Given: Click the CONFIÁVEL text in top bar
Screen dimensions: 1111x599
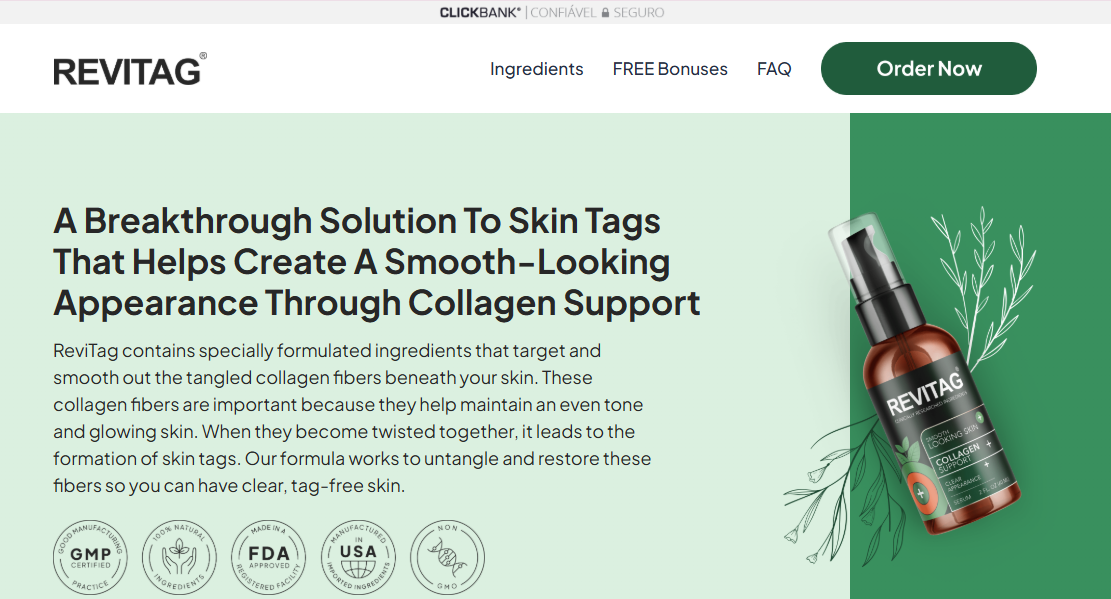Looking at the screenshot, I should click(x=563, y=12).
